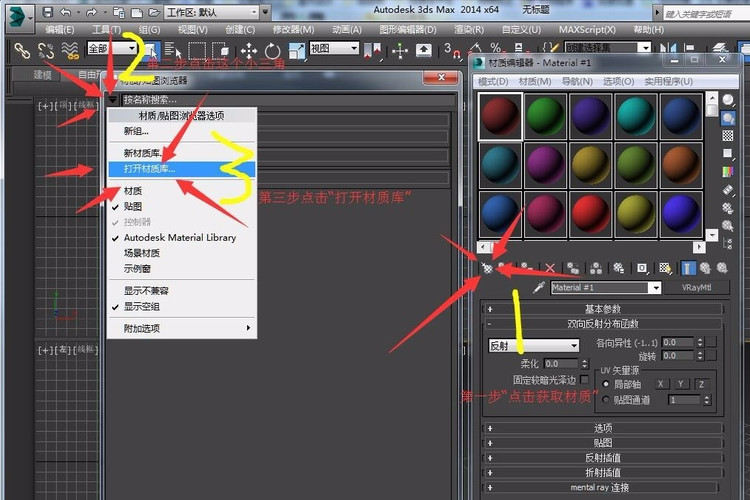Viewport: 750px width, 500px height.
Task: Toggle the checkered Background icon
Action: pyautogui.click(x=728, y=136)
